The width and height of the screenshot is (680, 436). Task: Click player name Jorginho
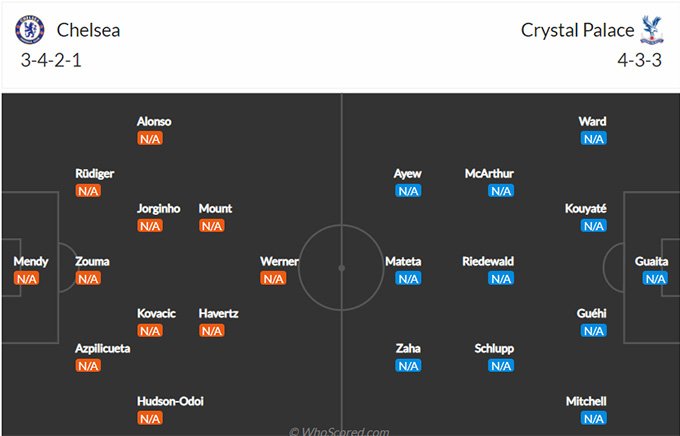tap(158, 209)
